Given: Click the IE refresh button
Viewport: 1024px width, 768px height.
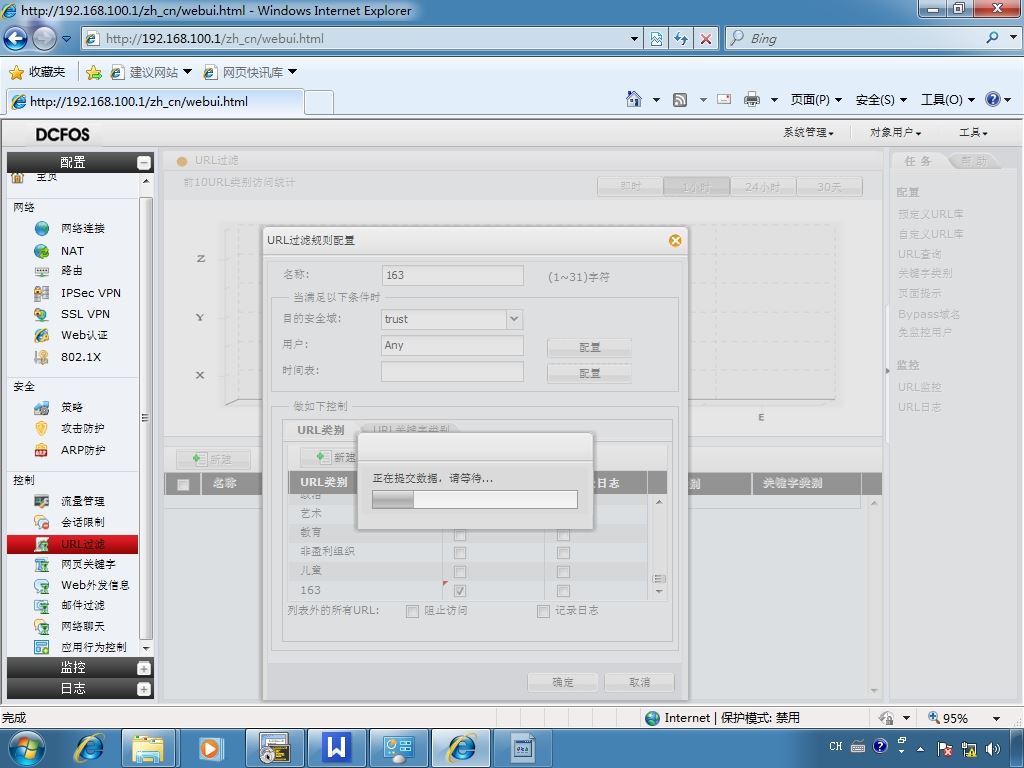Looking at the screenshot, I should pyautogui.click(x=681, y=39).
